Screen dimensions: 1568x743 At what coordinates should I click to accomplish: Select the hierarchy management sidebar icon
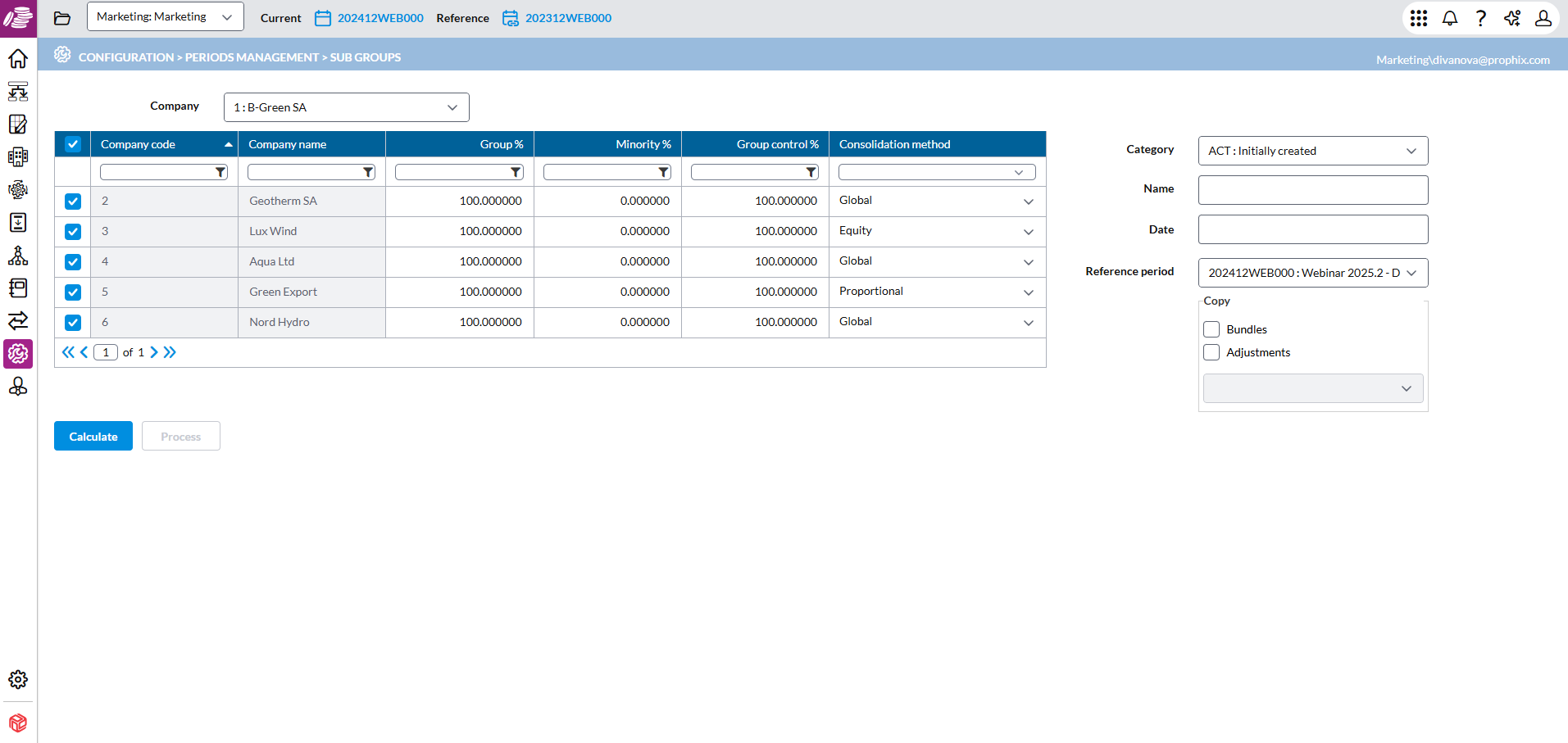point(17,92)
